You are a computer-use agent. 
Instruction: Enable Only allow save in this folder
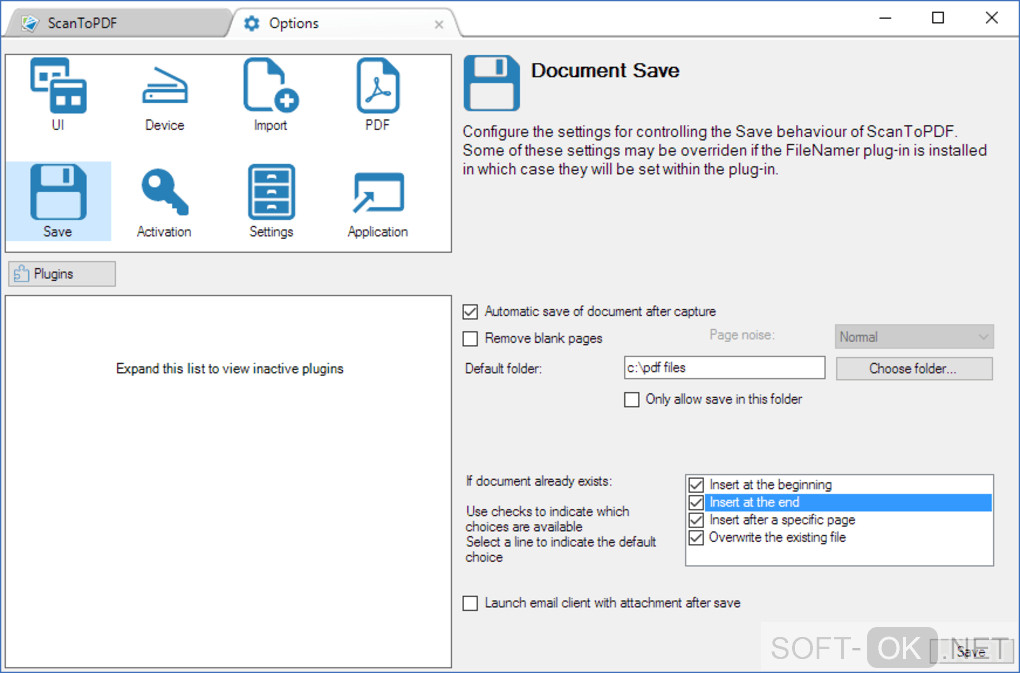pos(632,399)
